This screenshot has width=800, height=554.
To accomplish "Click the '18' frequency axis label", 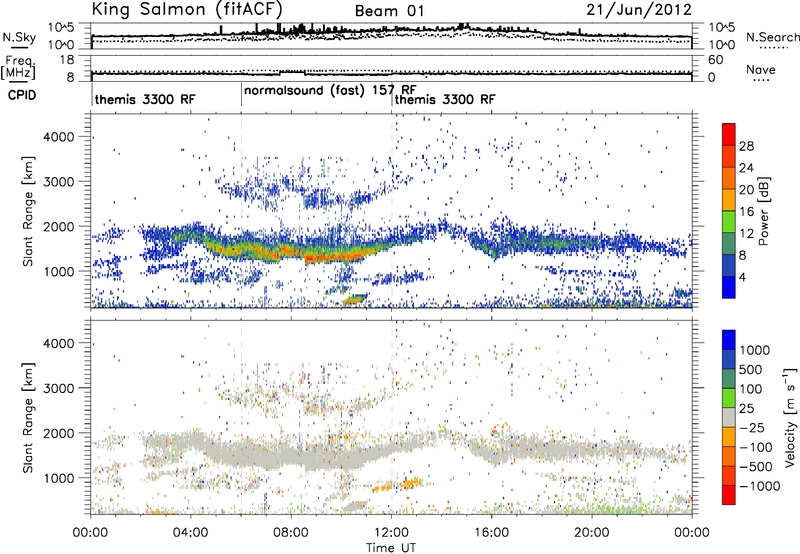I will coord(67,60).
